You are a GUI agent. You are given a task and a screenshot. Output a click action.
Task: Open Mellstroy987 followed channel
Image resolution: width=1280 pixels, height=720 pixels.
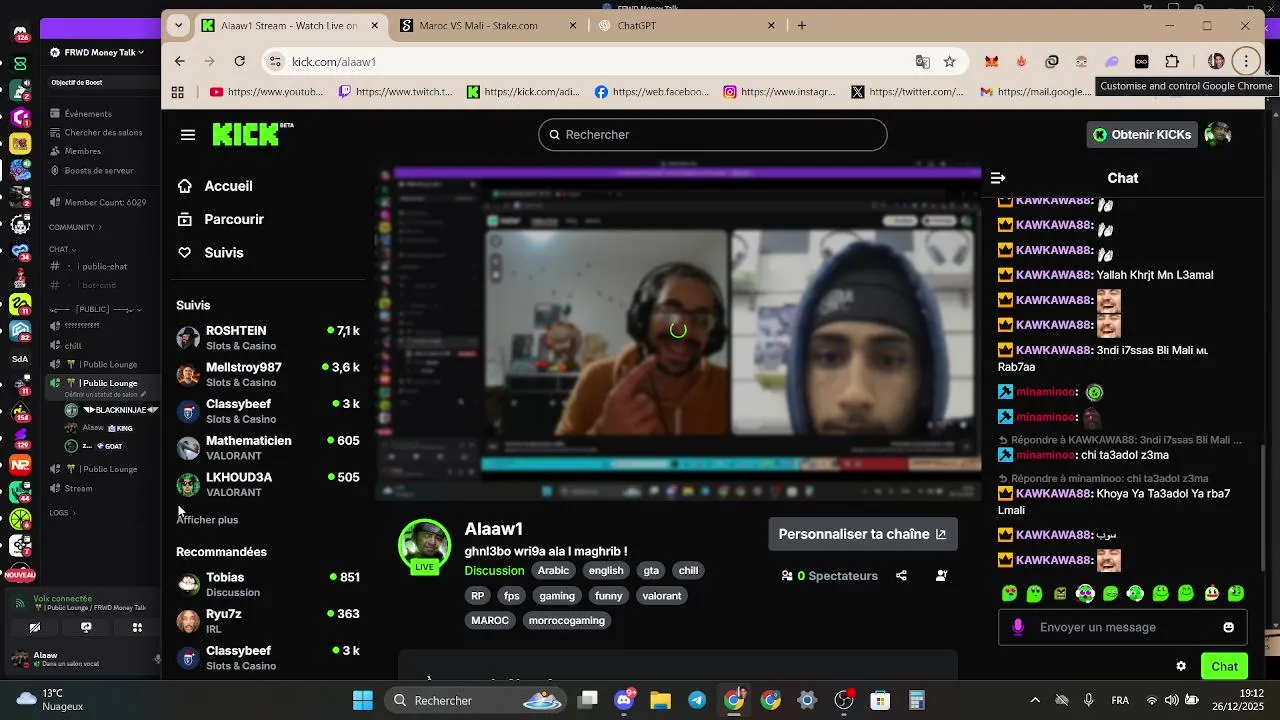(268, 375)
